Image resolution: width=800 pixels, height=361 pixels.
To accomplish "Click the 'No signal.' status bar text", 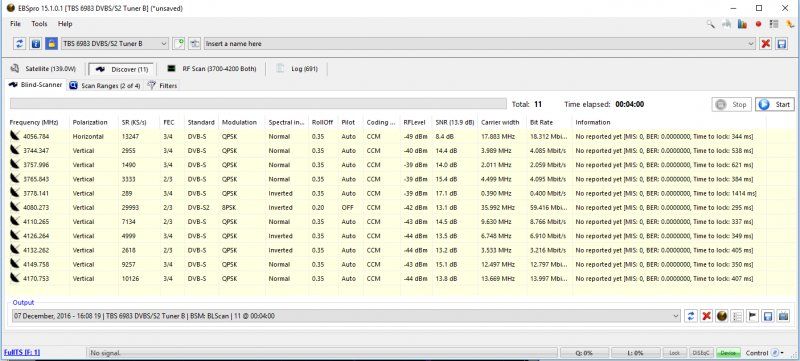I will tap(105, 353).
